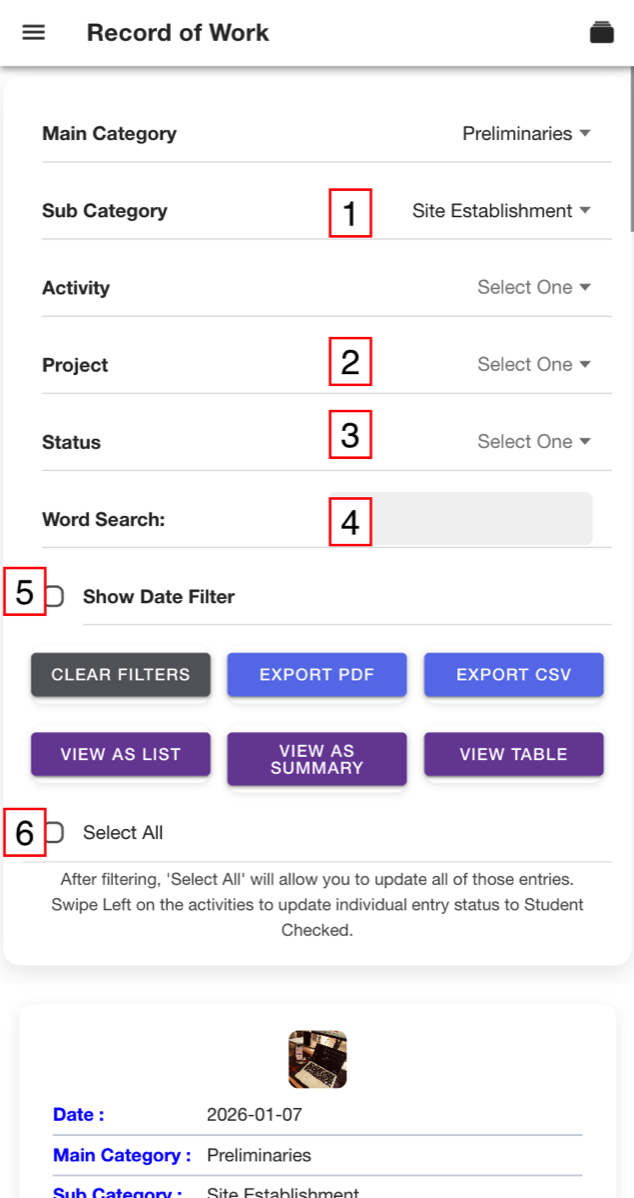Enable the Show Date Filter checkbox
This screenshot has width=634, height=1198.
53,597
